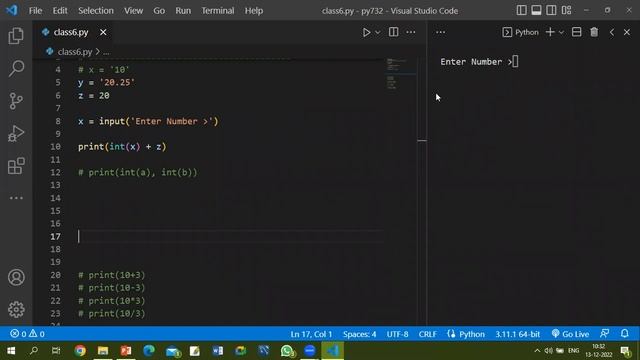Screen dimensions: 640x360
Task: Open the View menu
Action: coord(133,11)
